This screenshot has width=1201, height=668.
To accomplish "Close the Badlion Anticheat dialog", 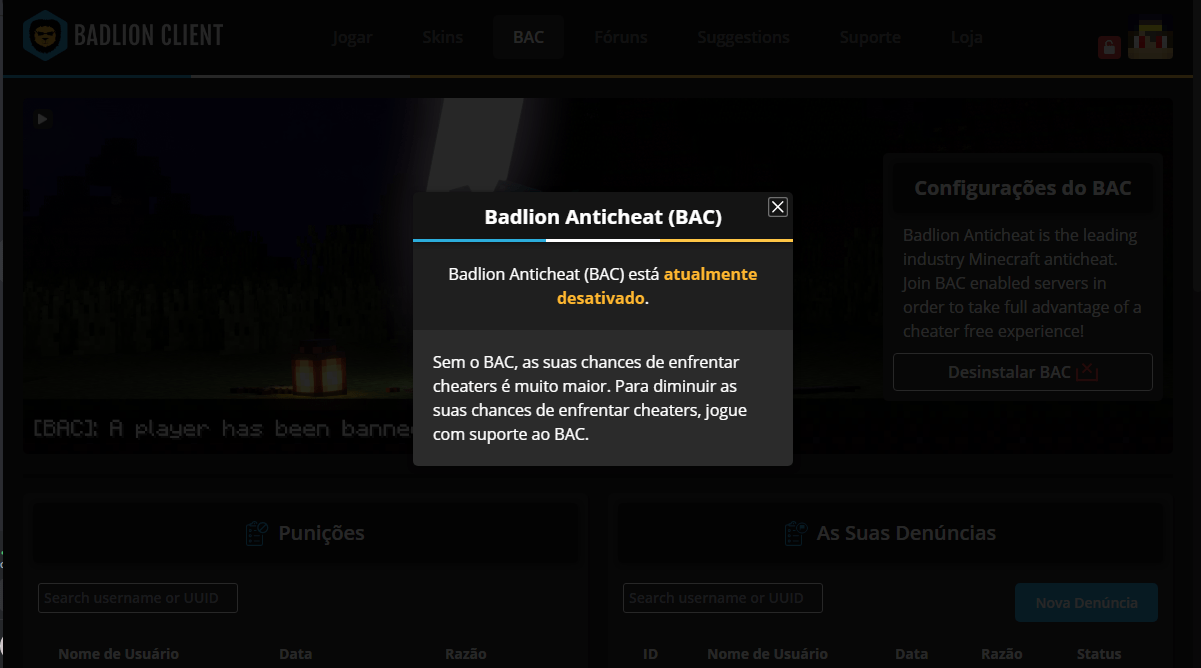I will tap(778, 207).
